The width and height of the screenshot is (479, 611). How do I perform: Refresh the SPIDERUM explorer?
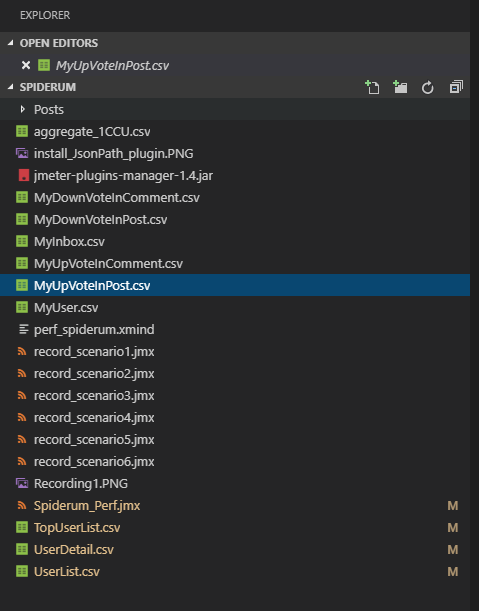428,87
